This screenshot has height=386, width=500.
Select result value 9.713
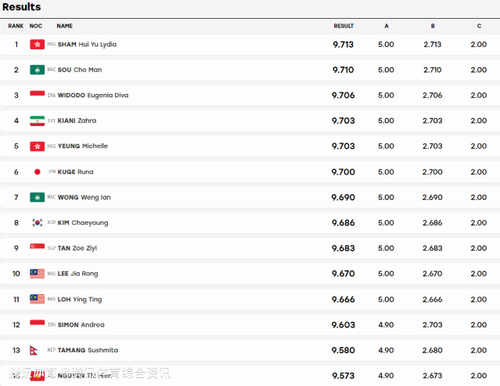(343, 44)
